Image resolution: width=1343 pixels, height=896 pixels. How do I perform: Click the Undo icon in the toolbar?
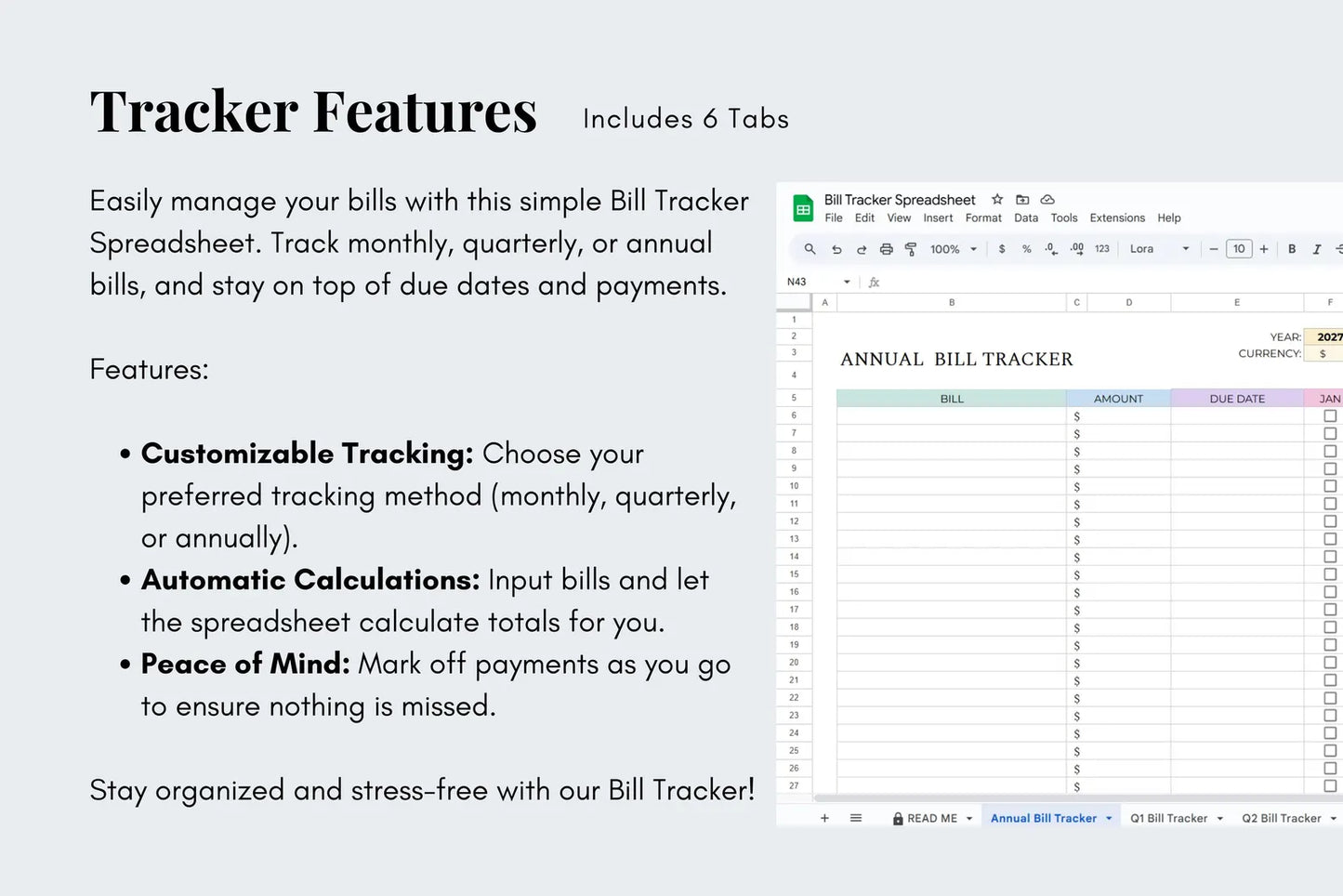pos(836,249)
